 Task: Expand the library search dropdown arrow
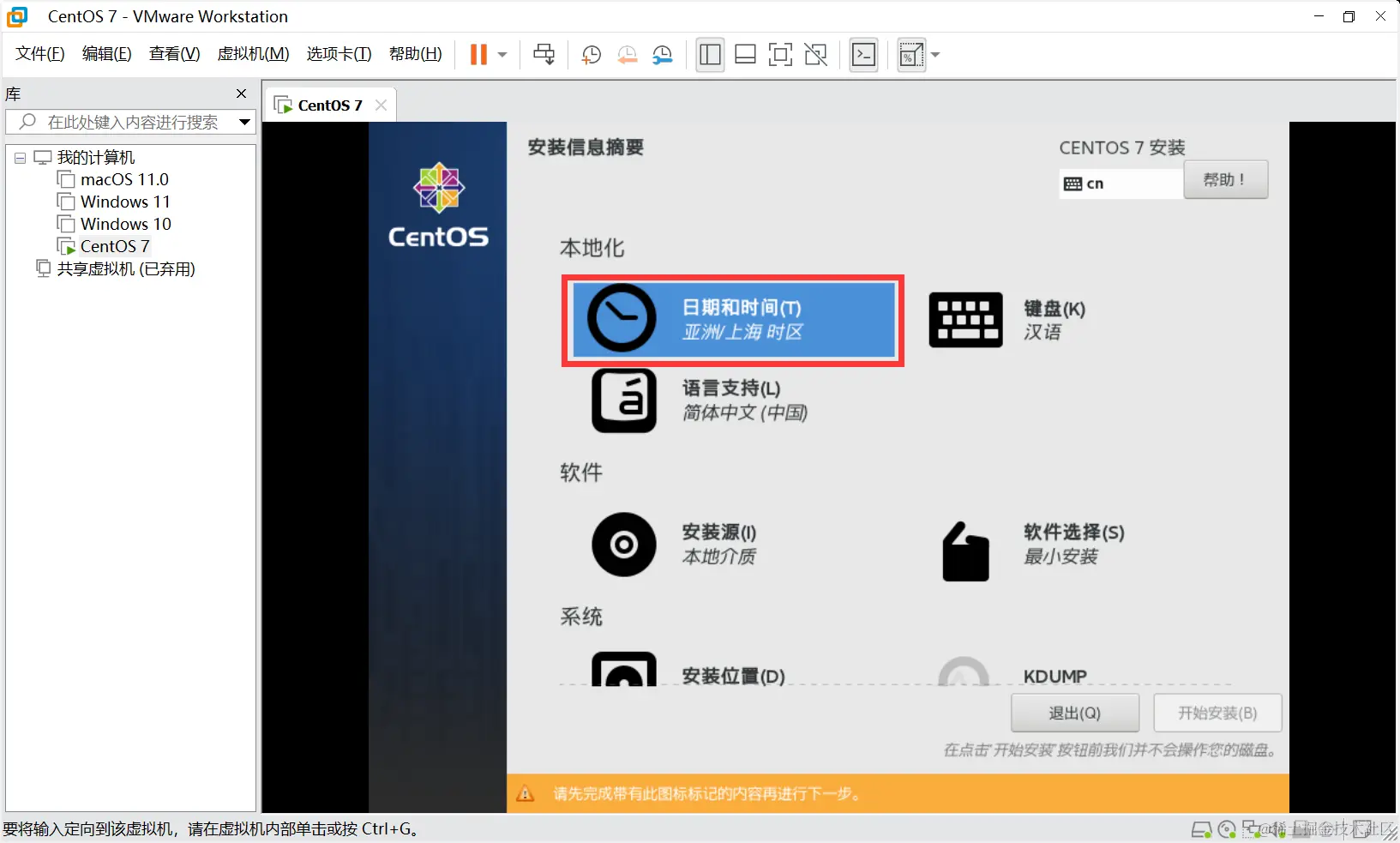tap(245, 122)
